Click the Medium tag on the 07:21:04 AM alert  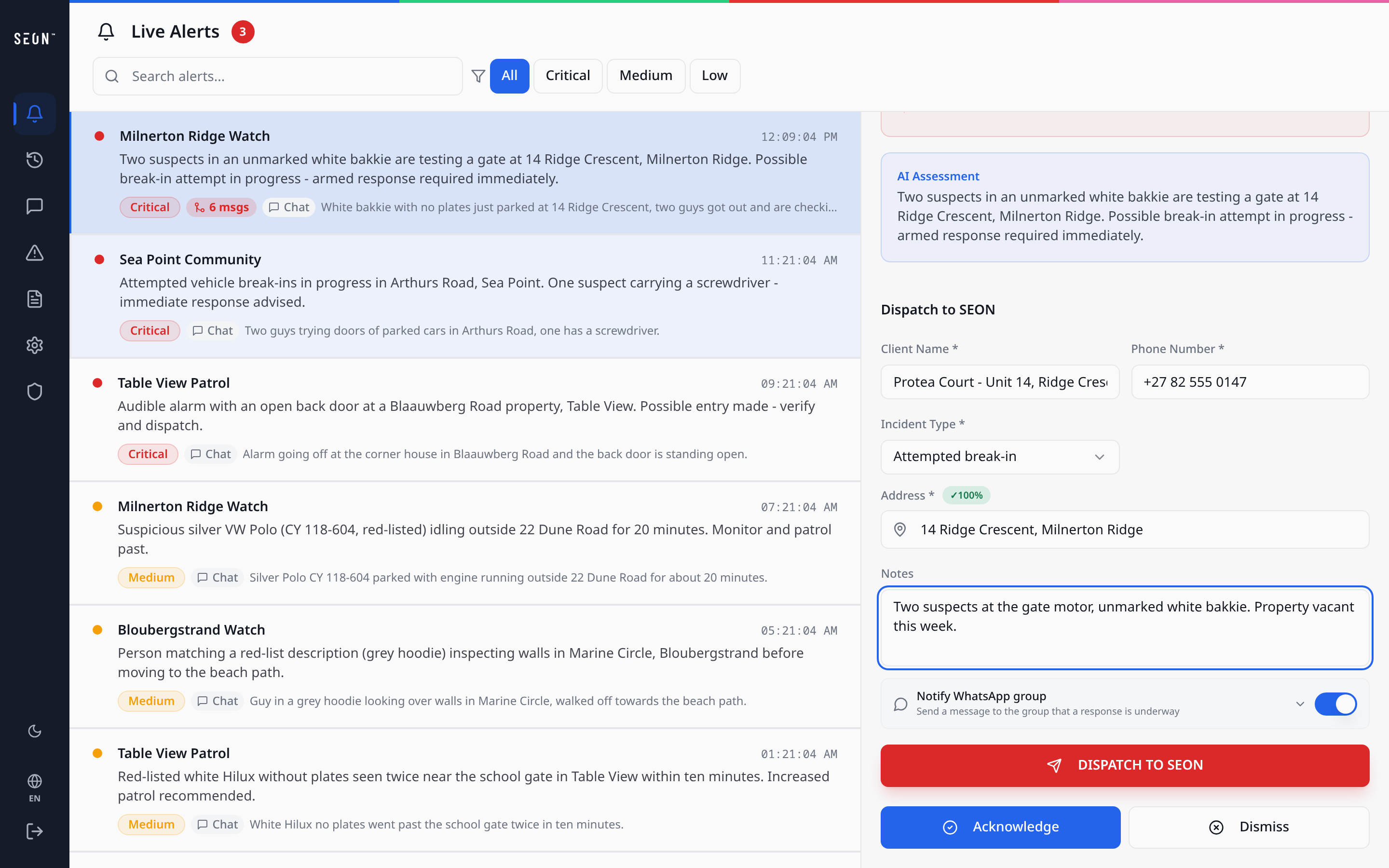[x=151, y=578]
